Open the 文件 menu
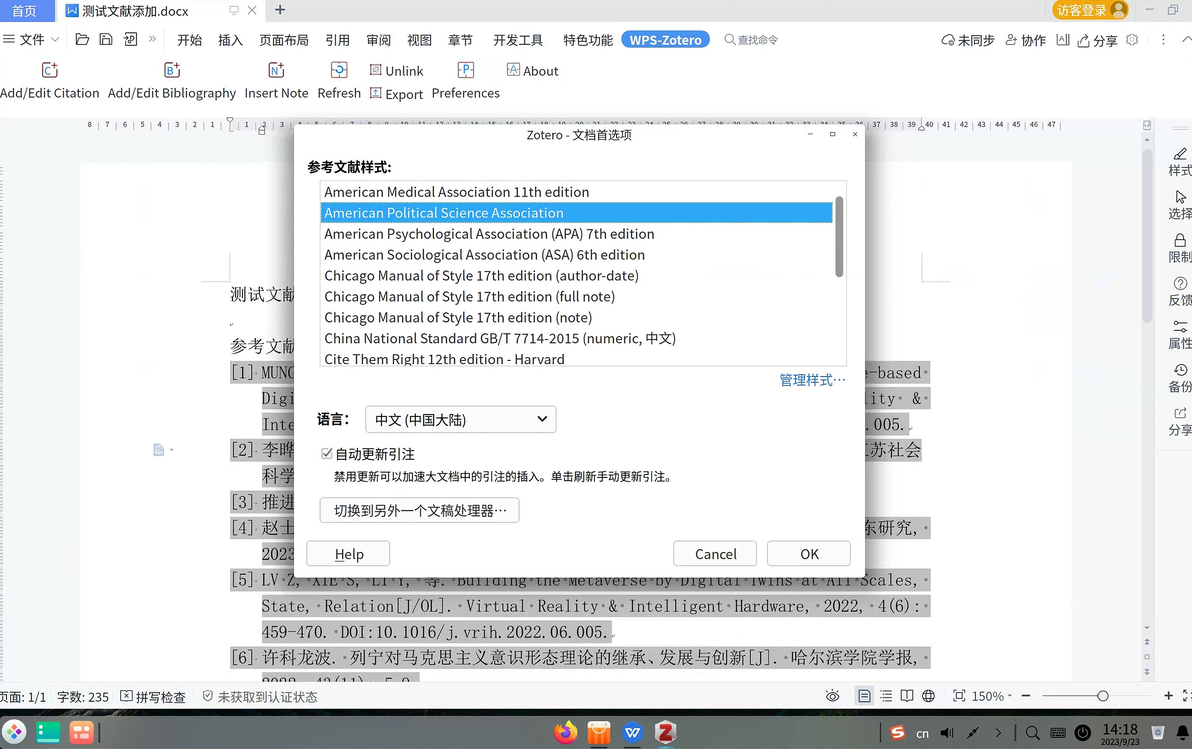1192x749 pixels. [x=31, y=40]
